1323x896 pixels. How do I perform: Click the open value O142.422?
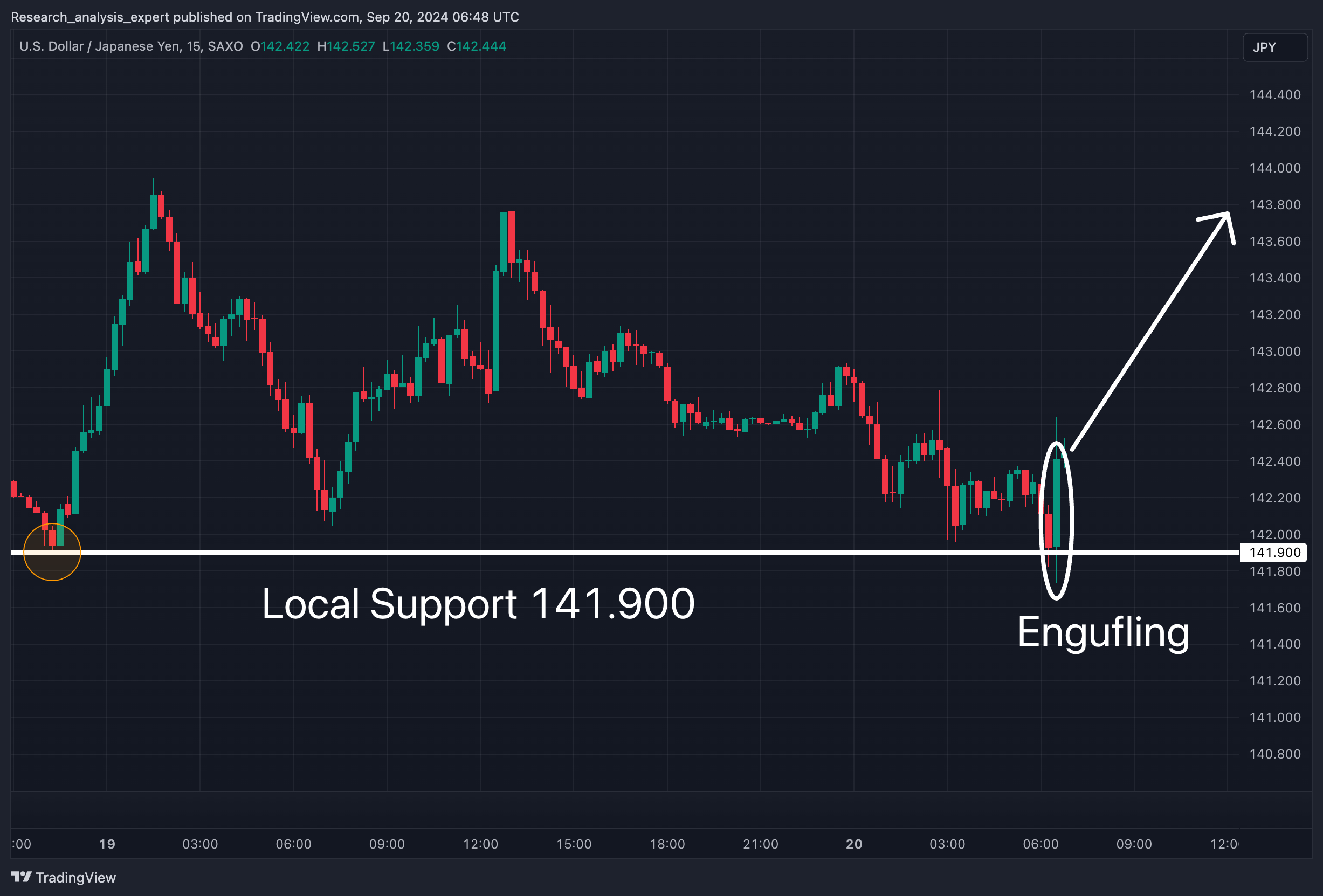(280, 46)
